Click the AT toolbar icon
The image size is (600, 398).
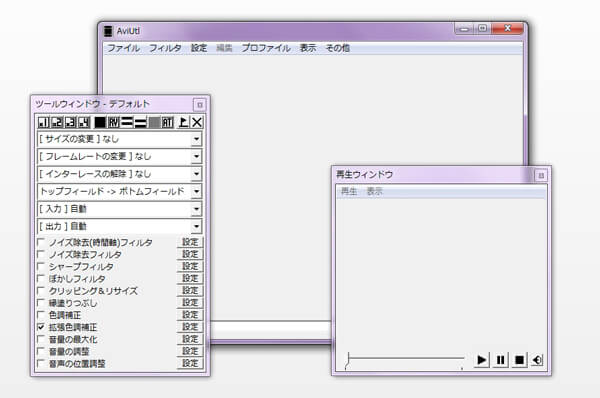(168, 122)
